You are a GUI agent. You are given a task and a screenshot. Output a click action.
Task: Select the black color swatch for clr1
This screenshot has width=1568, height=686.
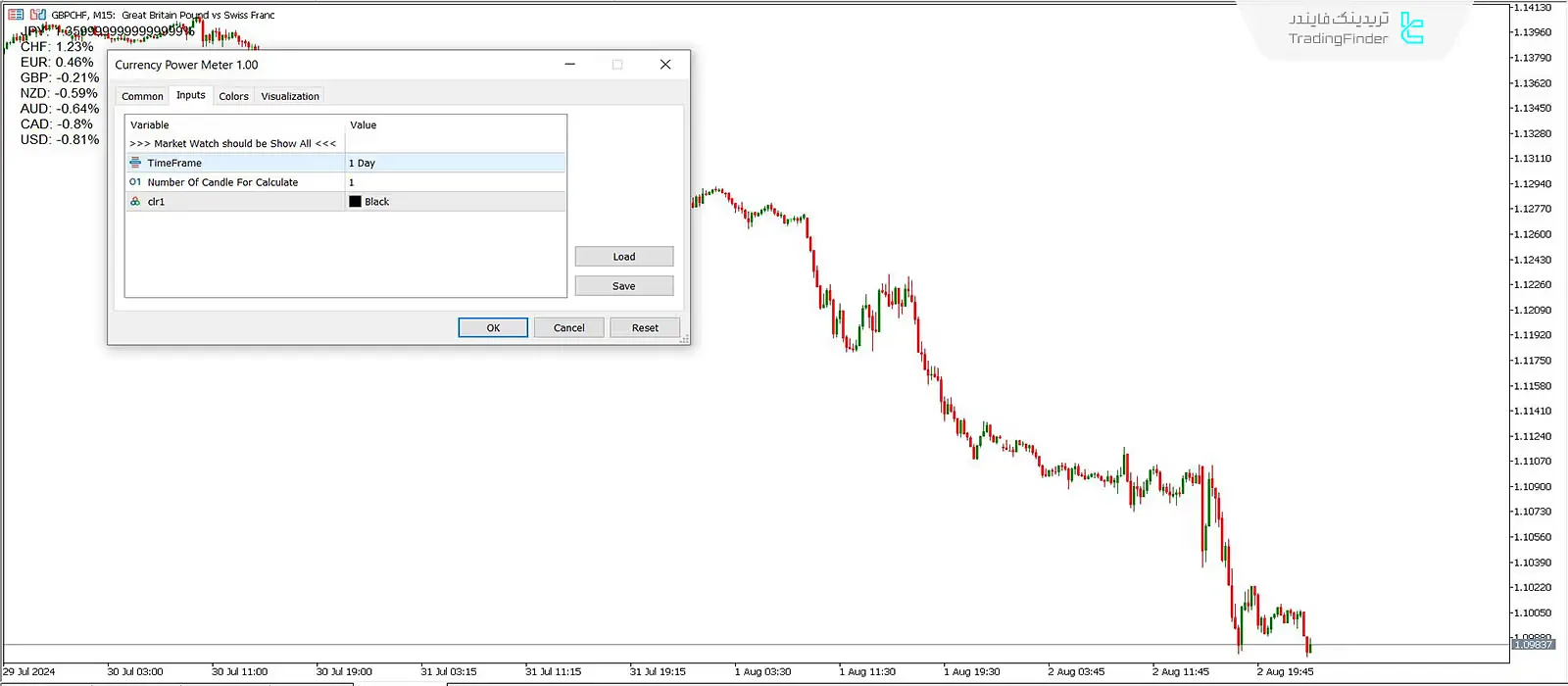[356, 202]
